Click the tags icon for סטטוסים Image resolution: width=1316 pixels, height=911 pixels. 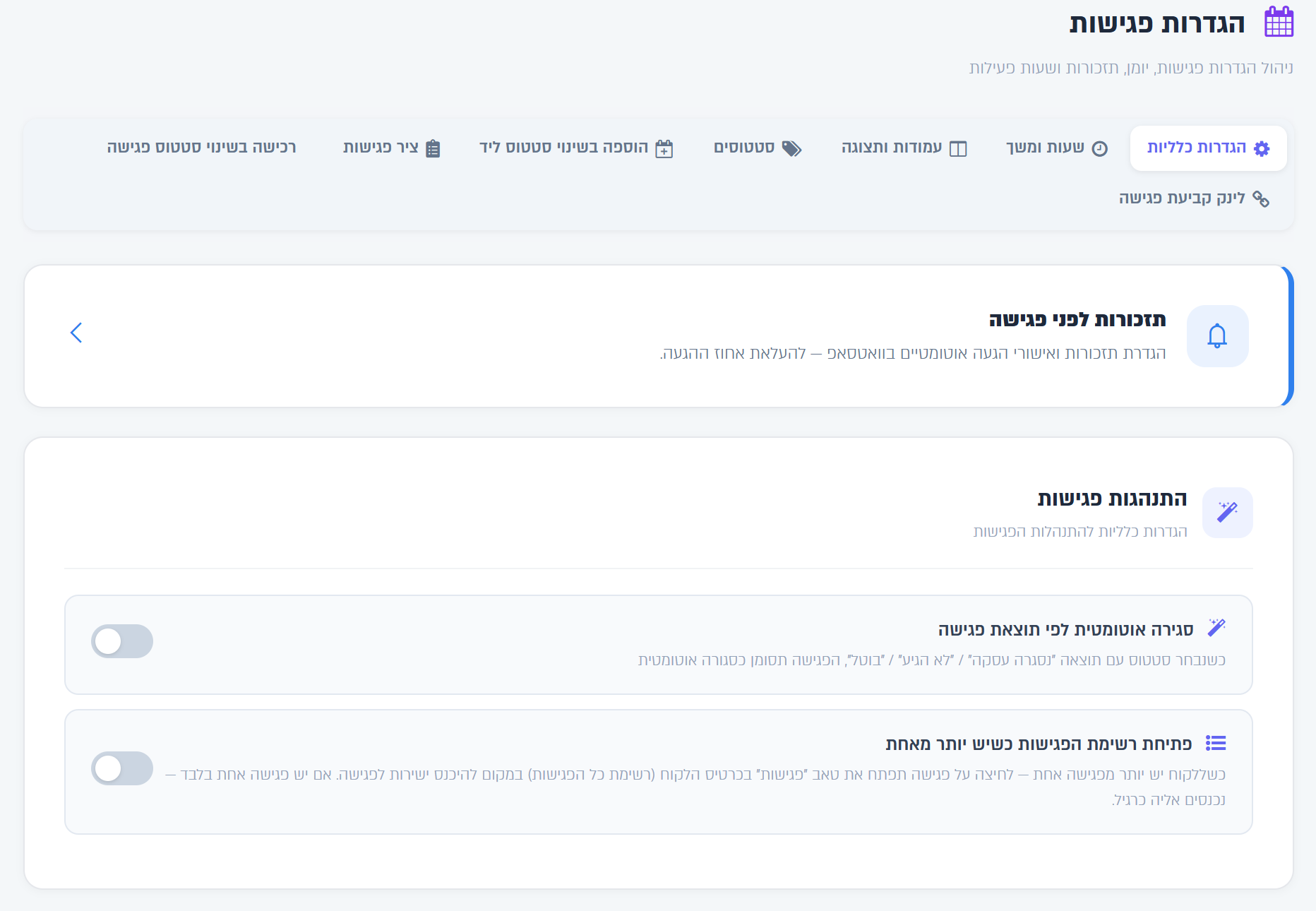(x=791, y=148)
